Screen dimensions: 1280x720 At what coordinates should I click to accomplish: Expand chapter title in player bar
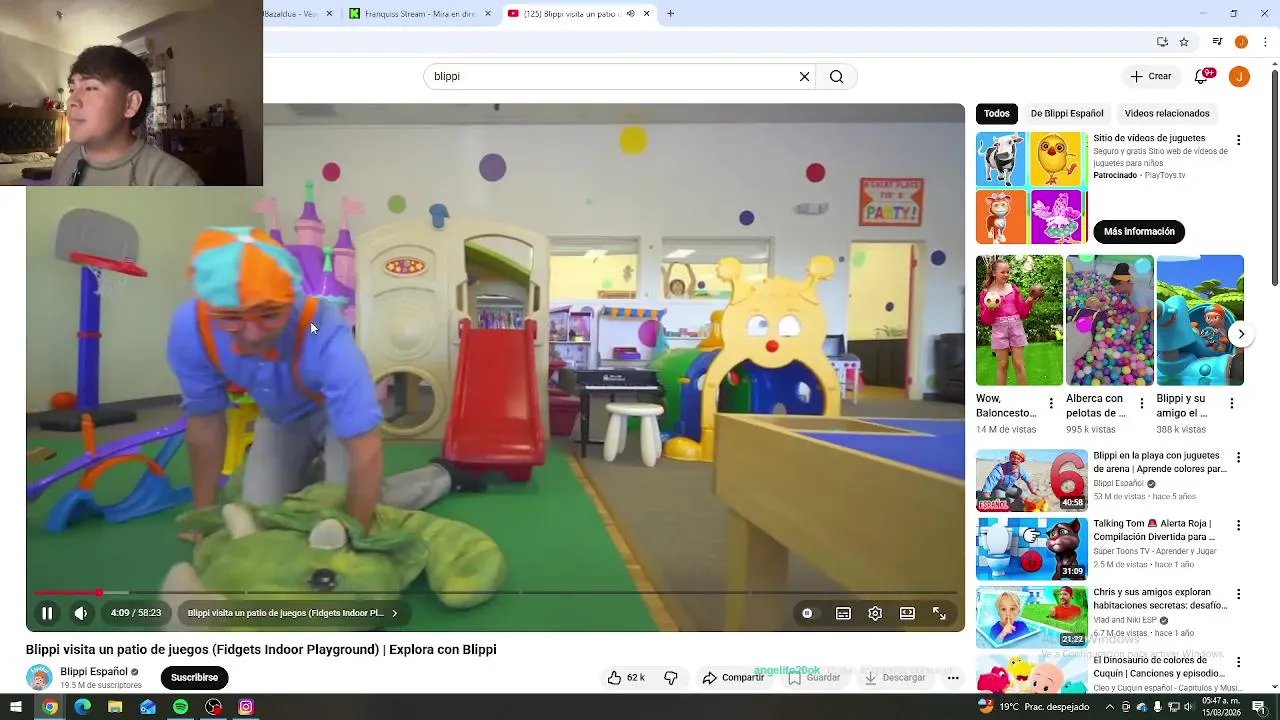click(292, 613)
